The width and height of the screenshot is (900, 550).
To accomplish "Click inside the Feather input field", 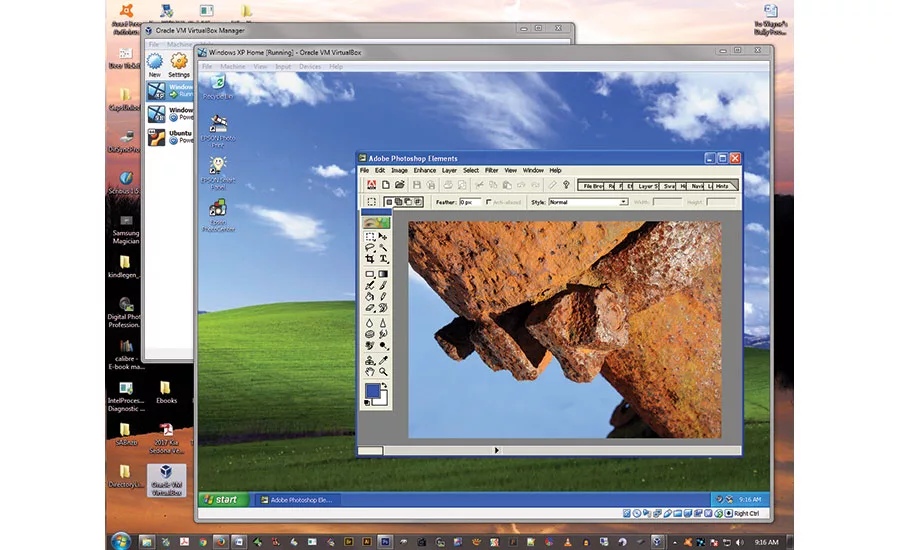I will 470,202.
